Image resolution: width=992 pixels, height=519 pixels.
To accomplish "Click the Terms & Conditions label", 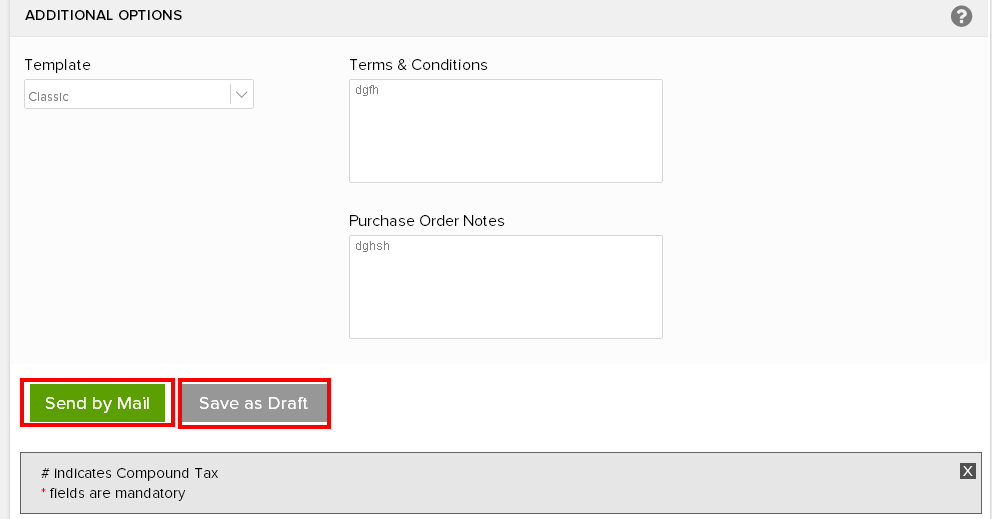I will (418, 65).
